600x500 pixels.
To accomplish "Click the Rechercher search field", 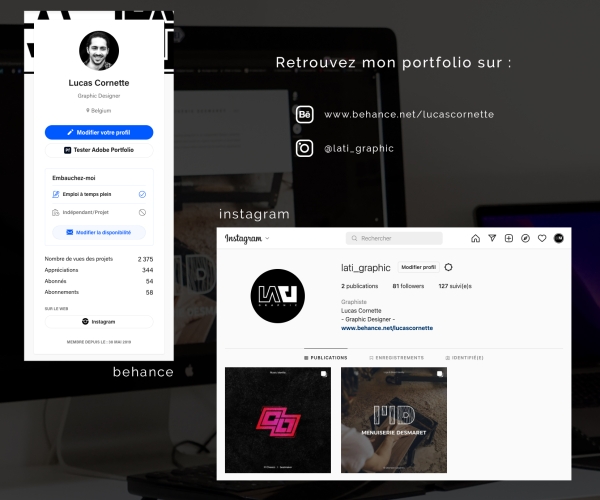I will pos(394,238).
